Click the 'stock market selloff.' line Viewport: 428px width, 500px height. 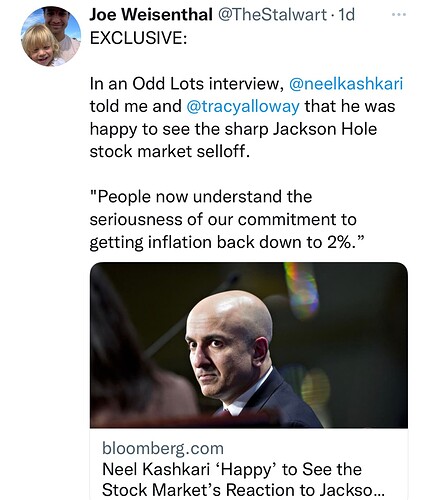pos(170,151)
